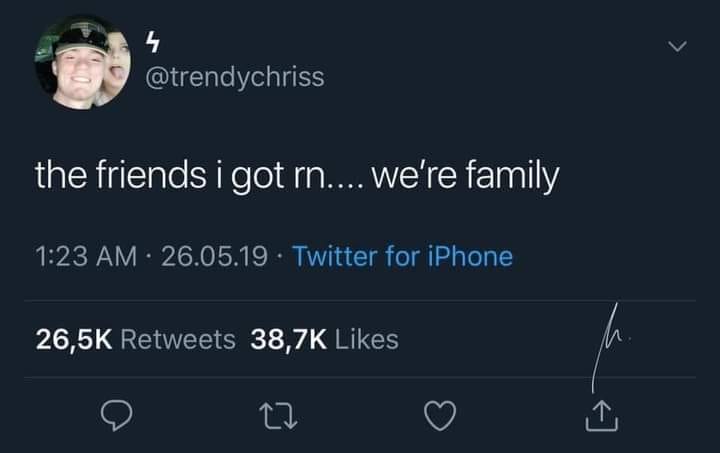The width and height of the screenshot is (720, 453).
Task: View the 26,5K retweet count number
Action: tap(74, 340)
